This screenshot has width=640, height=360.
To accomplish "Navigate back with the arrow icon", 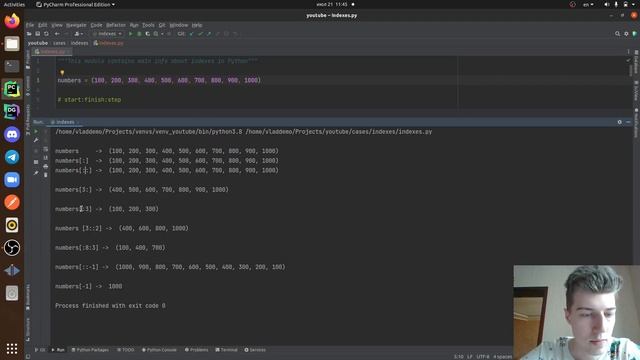I will pyautogui.click(x=57, y=34).
